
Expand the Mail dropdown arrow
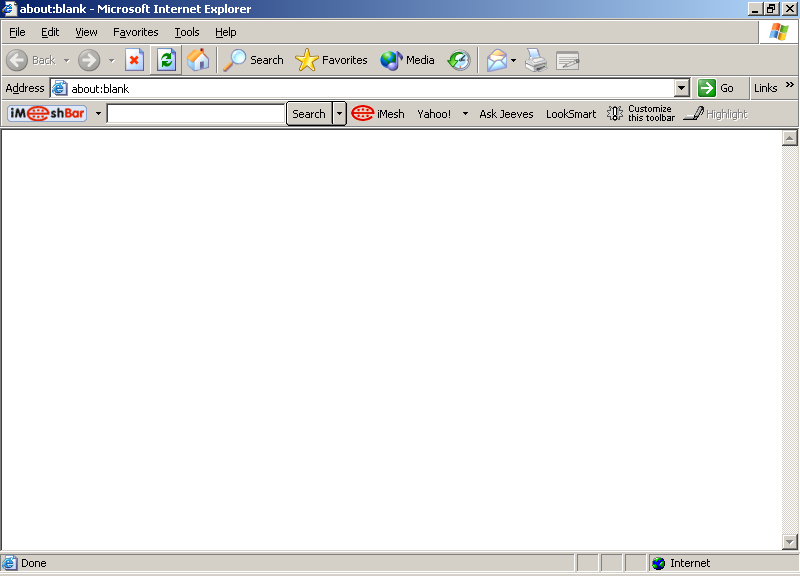tap(513, 60)
